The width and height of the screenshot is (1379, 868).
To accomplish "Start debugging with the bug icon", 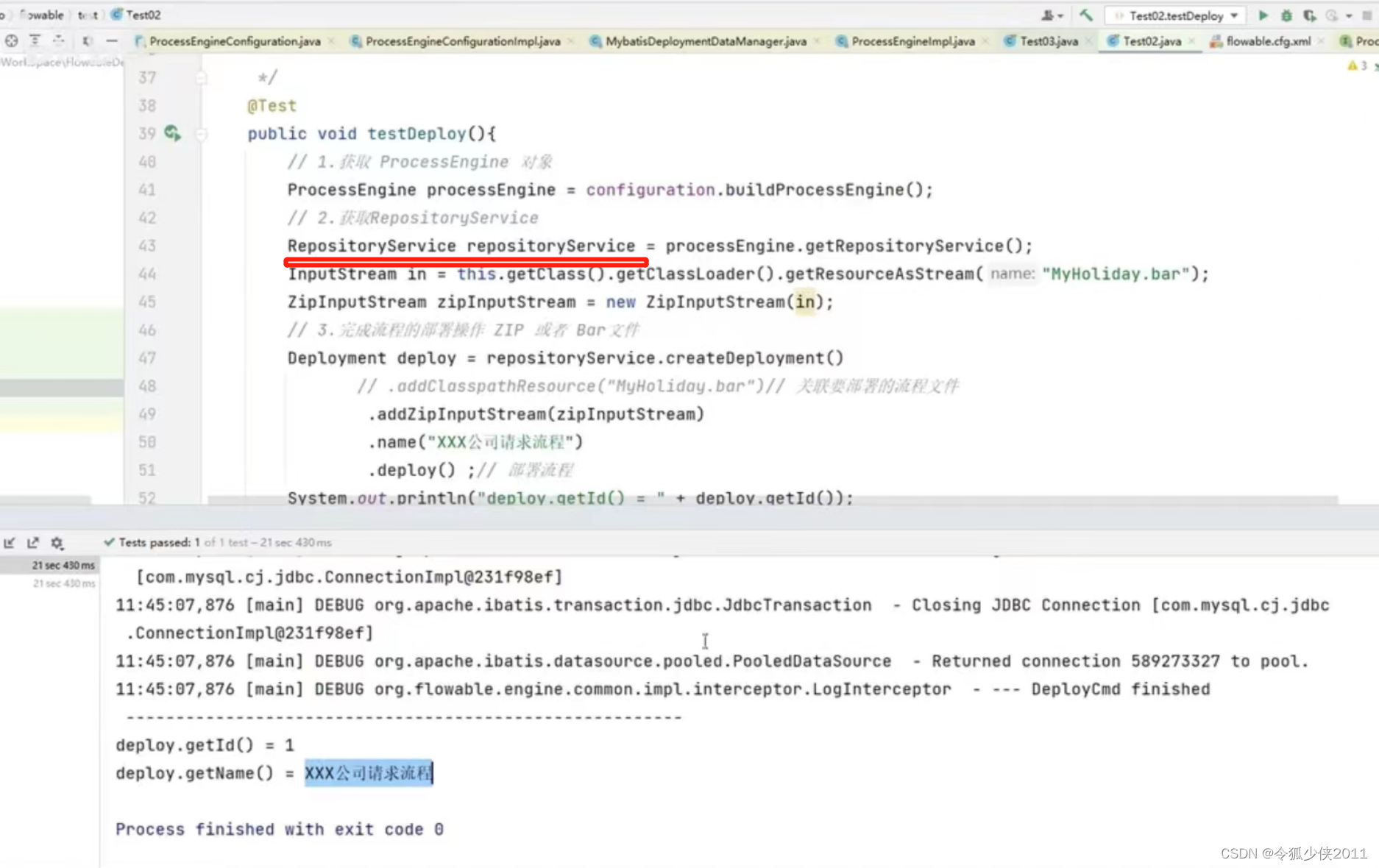I will point(1286,15).
